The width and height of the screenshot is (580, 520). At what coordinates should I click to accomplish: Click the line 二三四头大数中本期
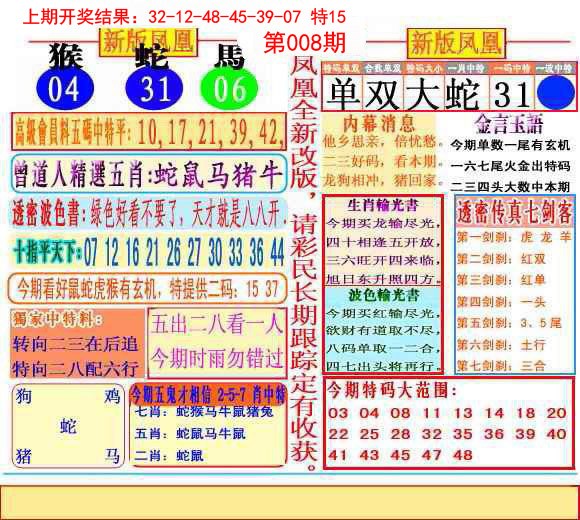[510, 187]
